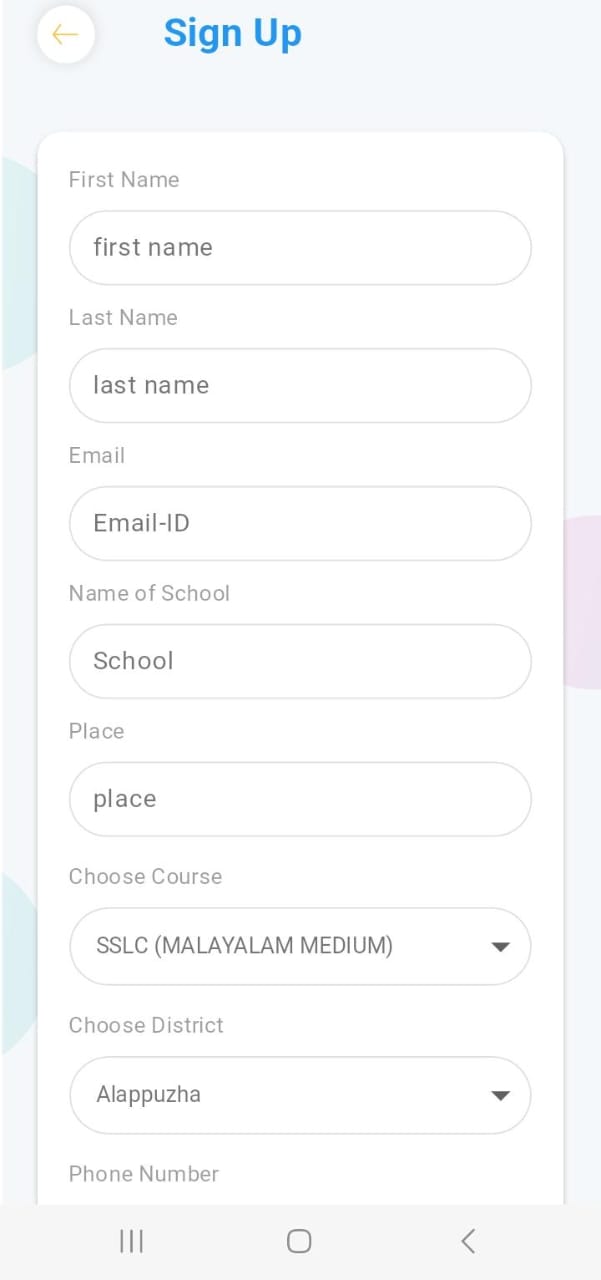Click the caret arrow in course selector
Screen dimensions: 601x1280
tap(500, 946)
